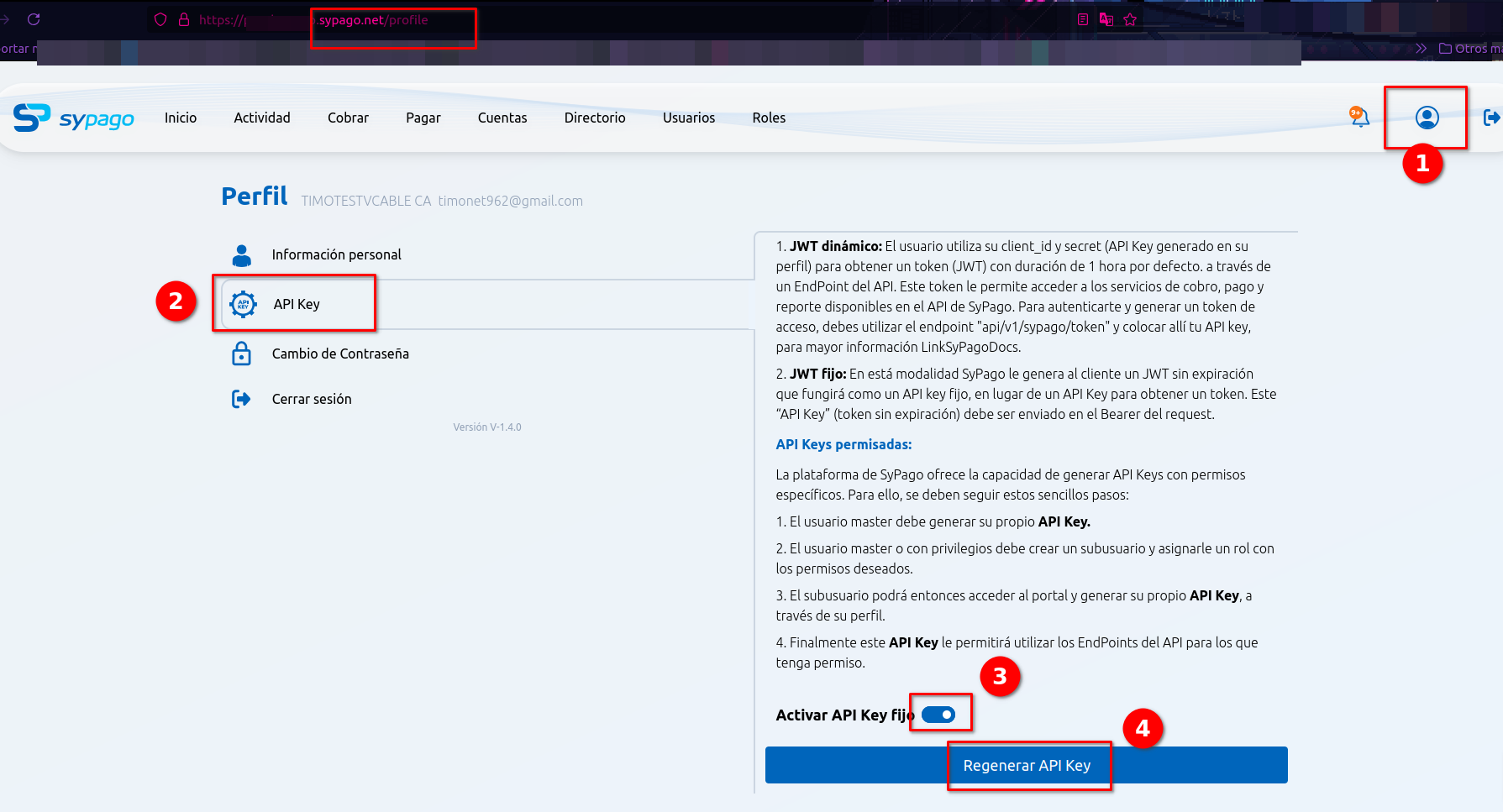Click the SyPago logo

point(74,118)
